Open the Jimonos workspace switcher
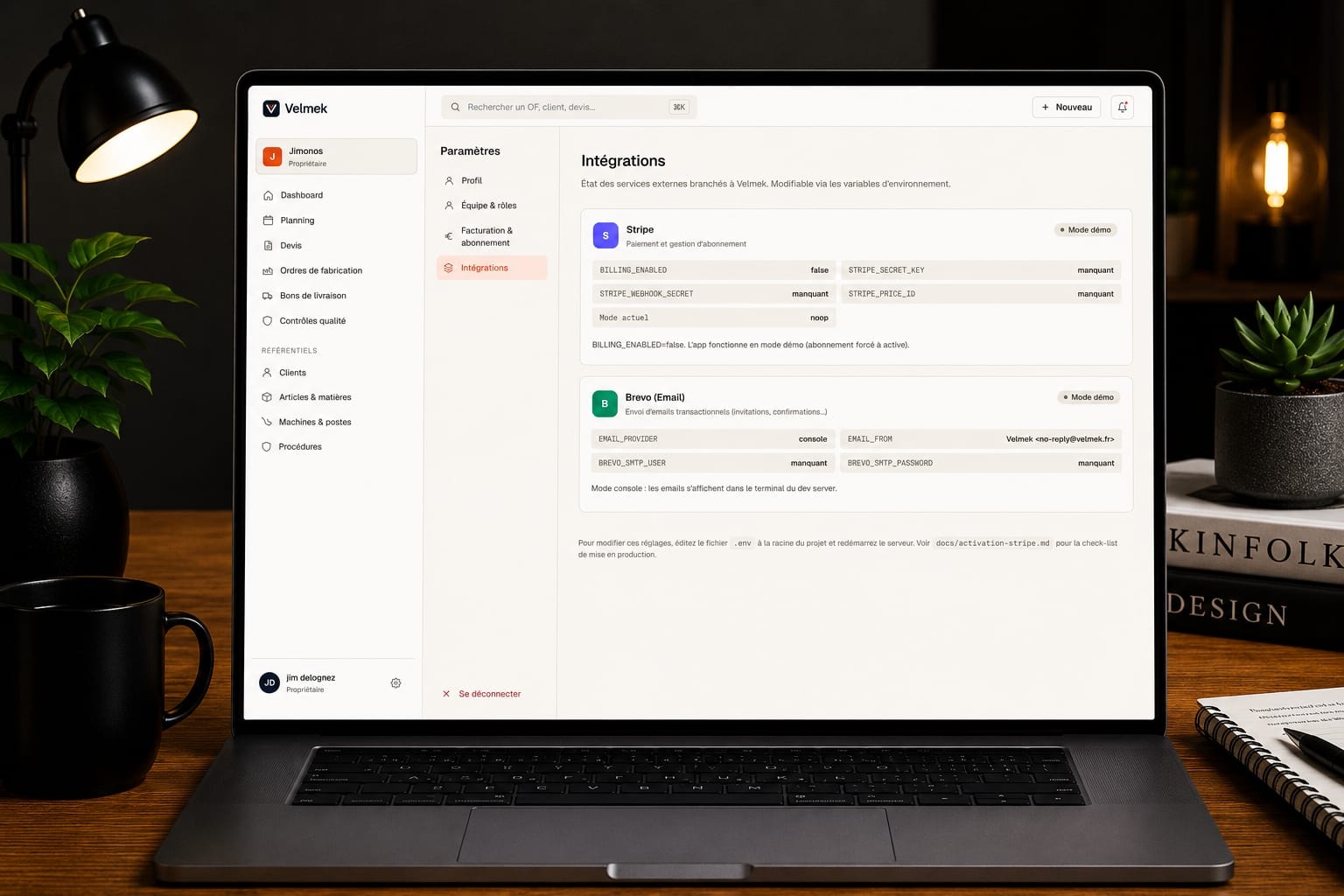 coord(336,157)
